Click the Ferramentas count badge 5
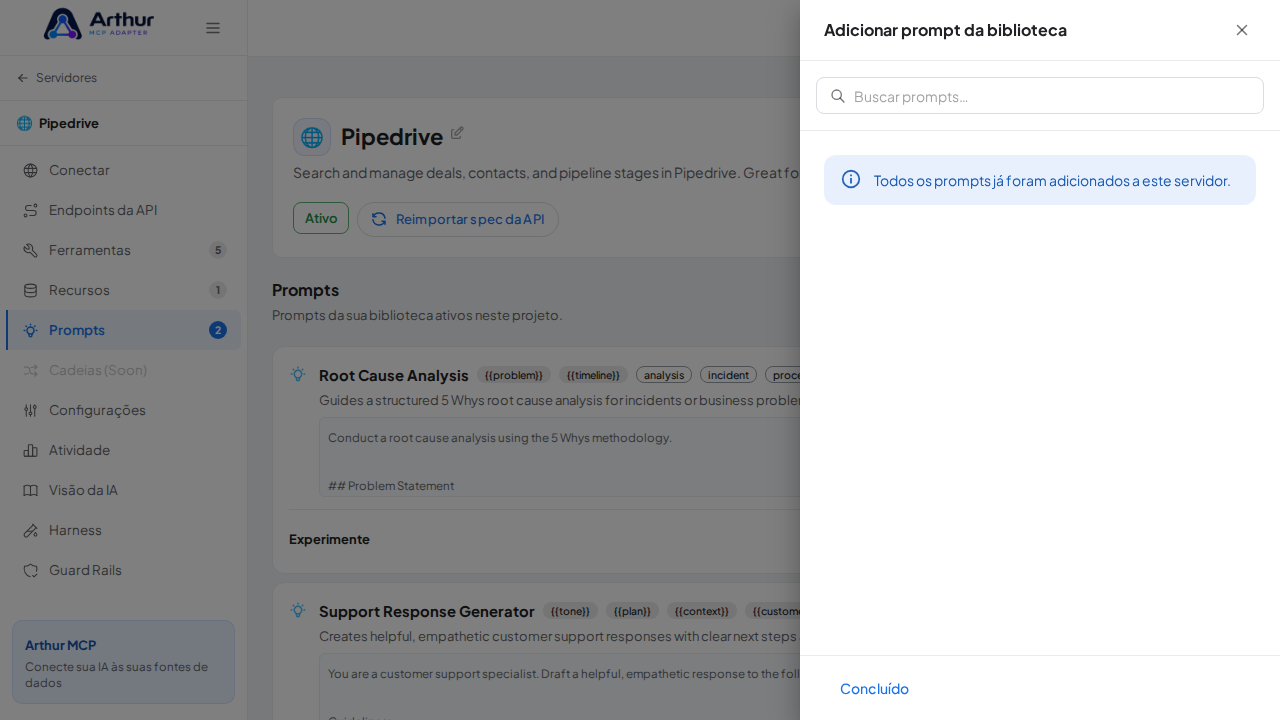The width and height of the screenshot is (1280, 720). tap(218, 250)
